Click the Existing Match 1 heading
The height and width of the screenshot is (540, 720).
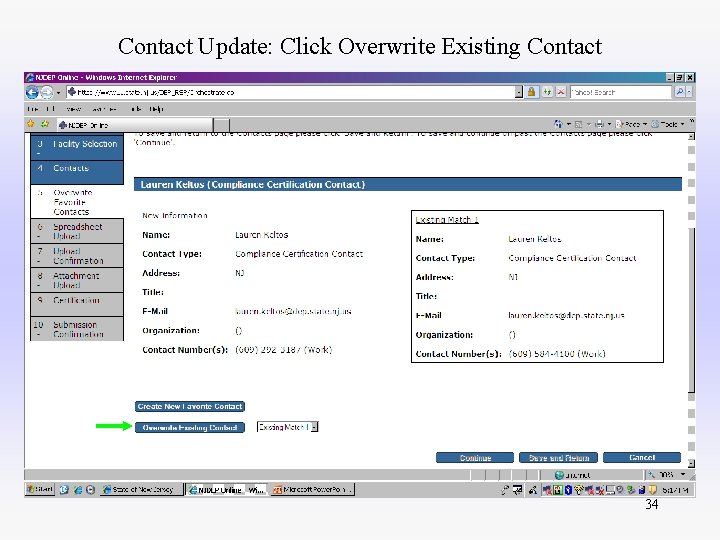coord(447,219)
